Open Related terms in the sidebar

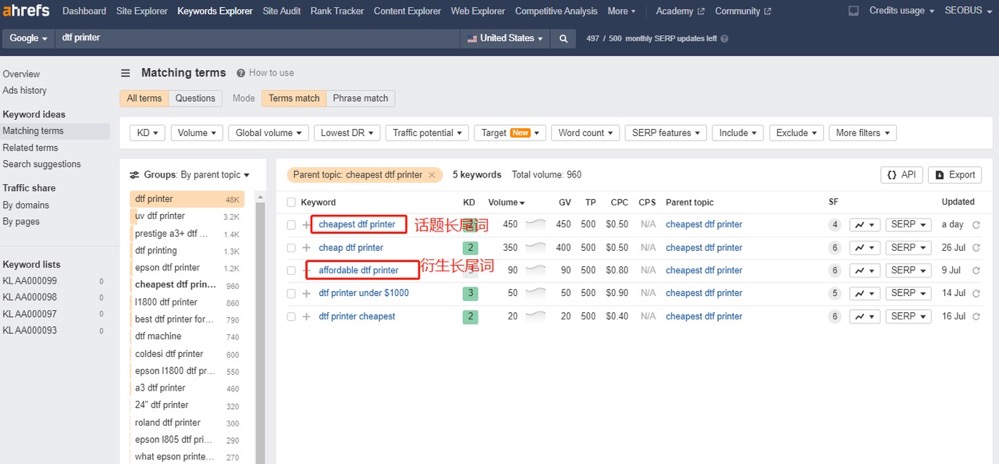tap(30, 147)
